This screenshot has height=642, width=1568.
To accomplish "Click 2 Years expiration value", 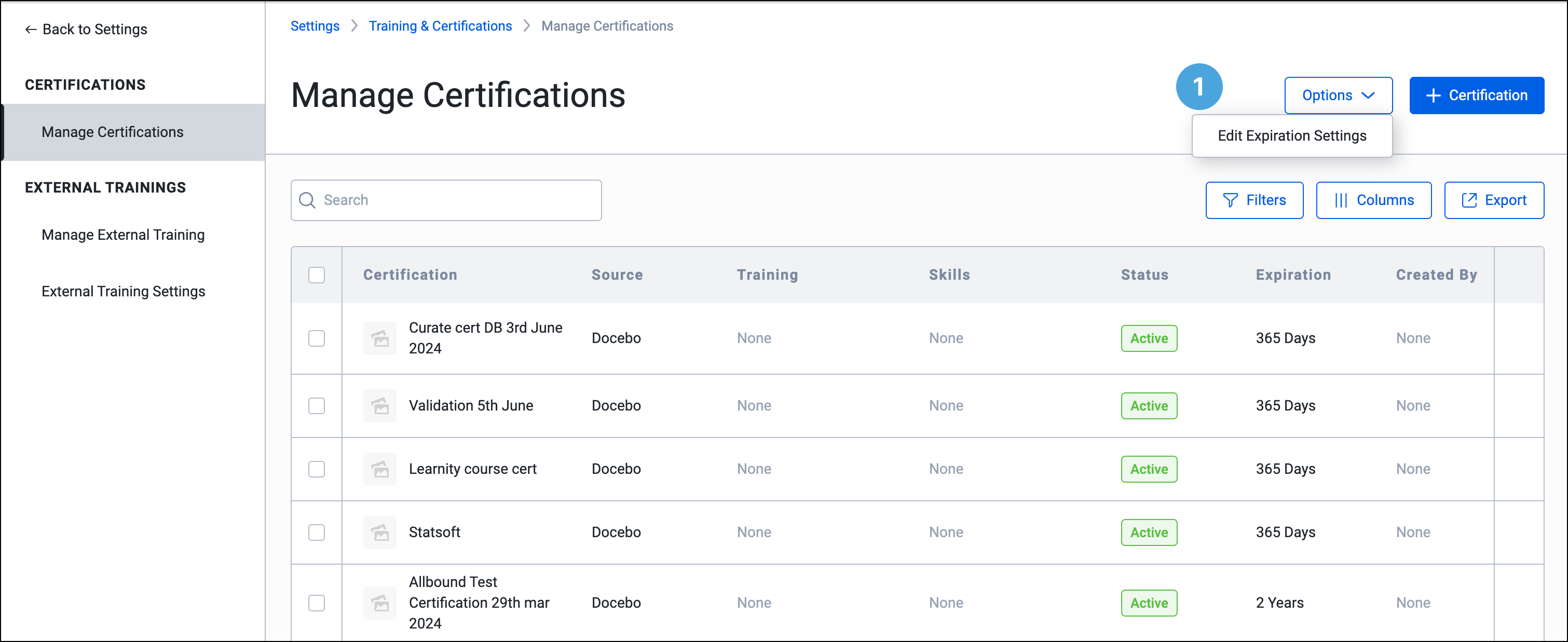I will click(x=1279, y=603).
